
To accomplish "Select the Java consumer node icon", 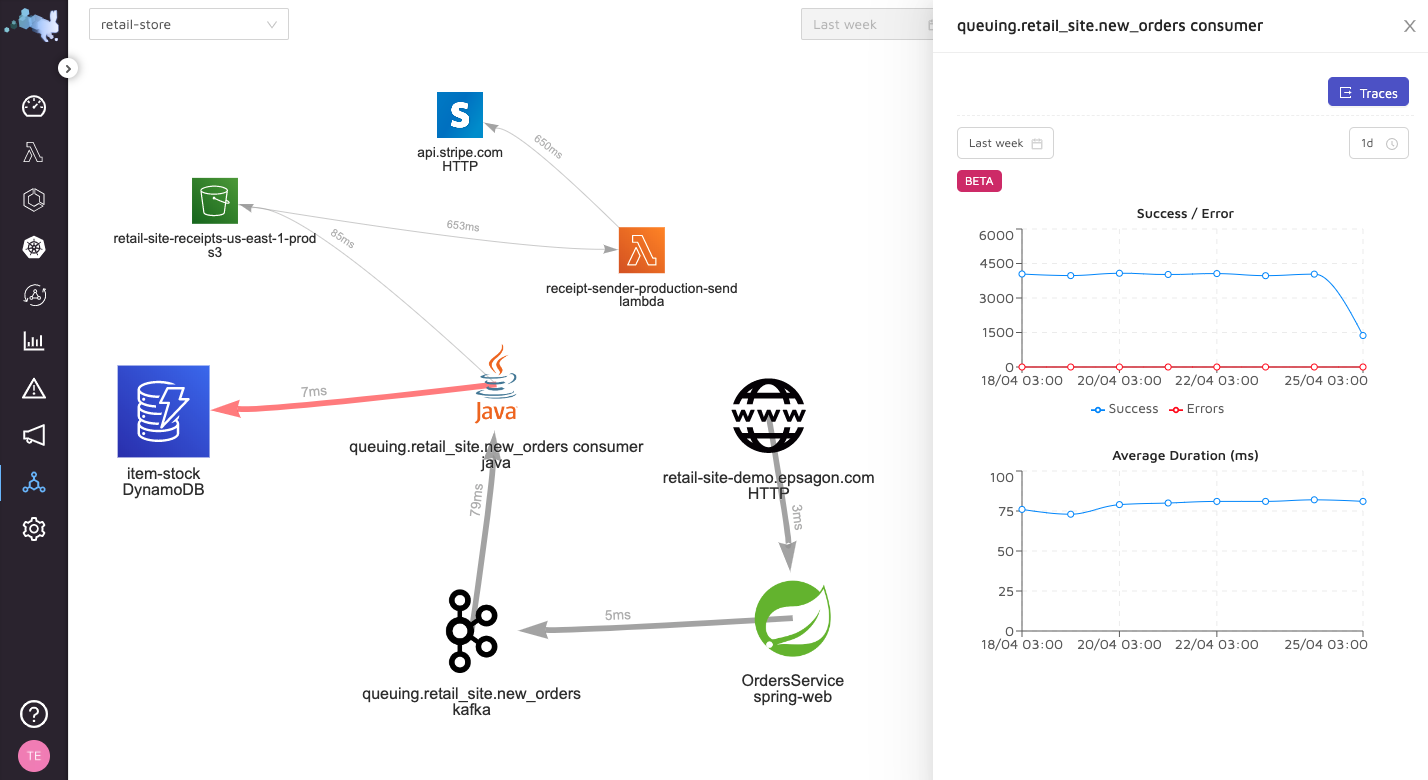I will pos(496,386).
